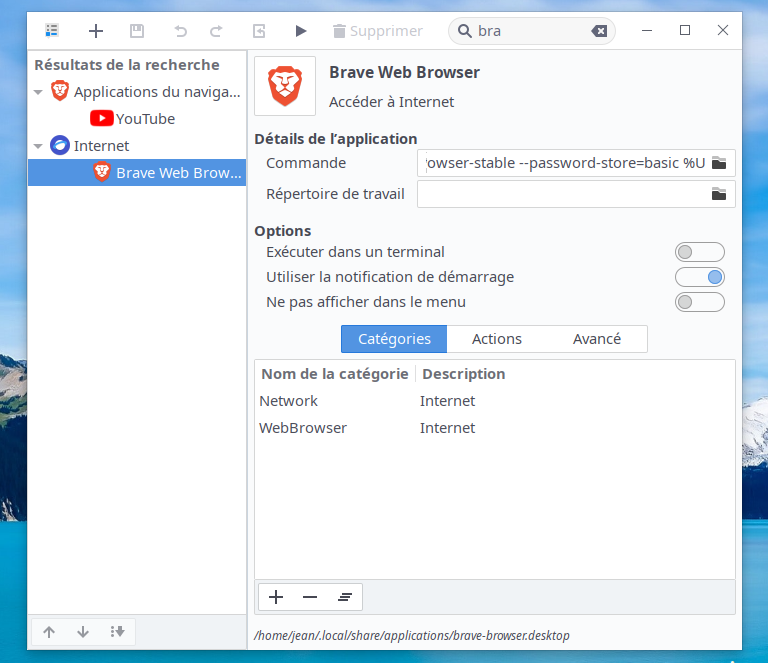Screen dimensions: 768x663
Task: Click the undo arrow in toolbar
Action: [x=181, y=31]
